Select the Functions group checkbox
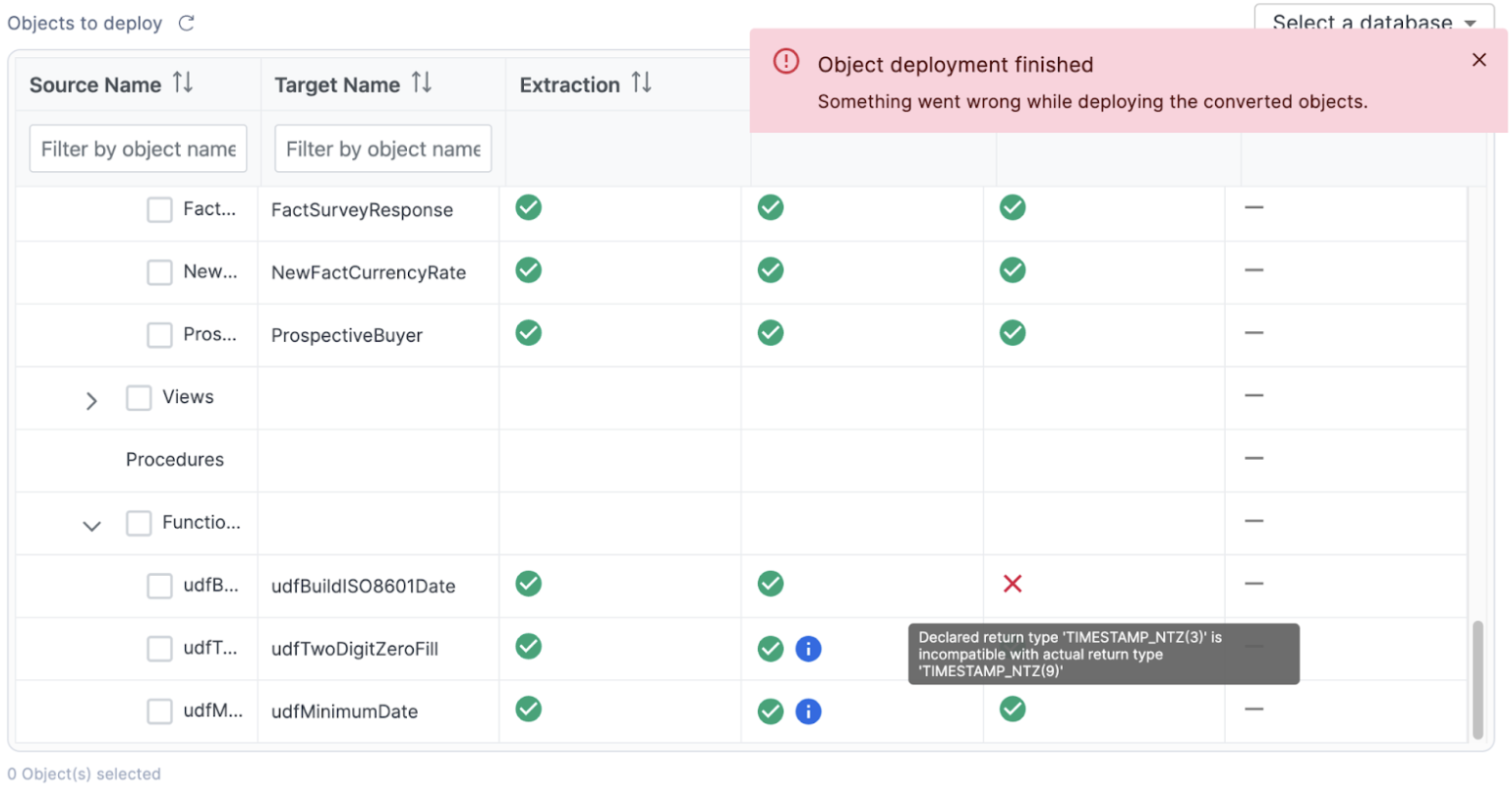This screenshot has height=802, width=1512. (x=139, y=523)
